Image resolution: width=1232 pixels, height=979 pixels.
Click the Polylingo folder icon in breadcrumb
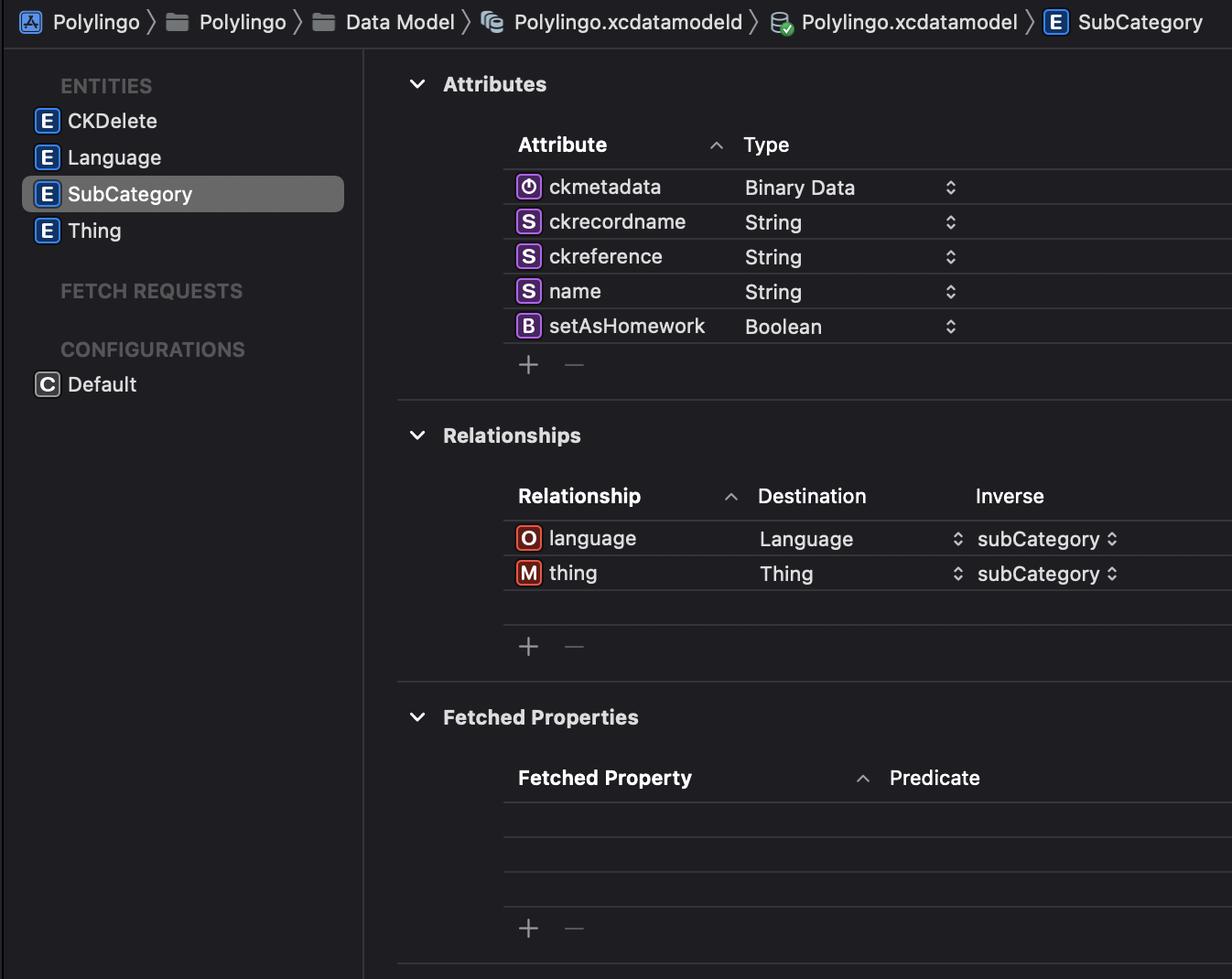[177, 22]
